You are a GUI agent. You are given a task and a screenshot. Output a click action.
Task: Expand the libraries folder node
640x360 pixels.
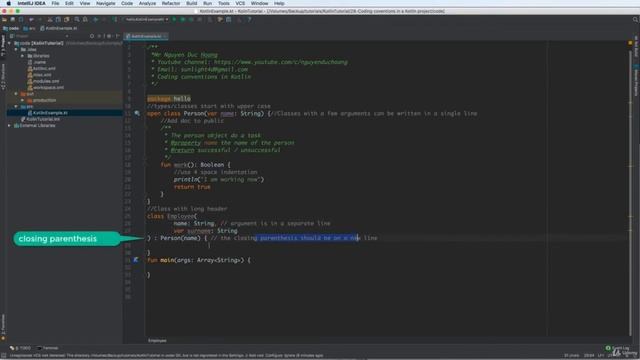(22, 56)
